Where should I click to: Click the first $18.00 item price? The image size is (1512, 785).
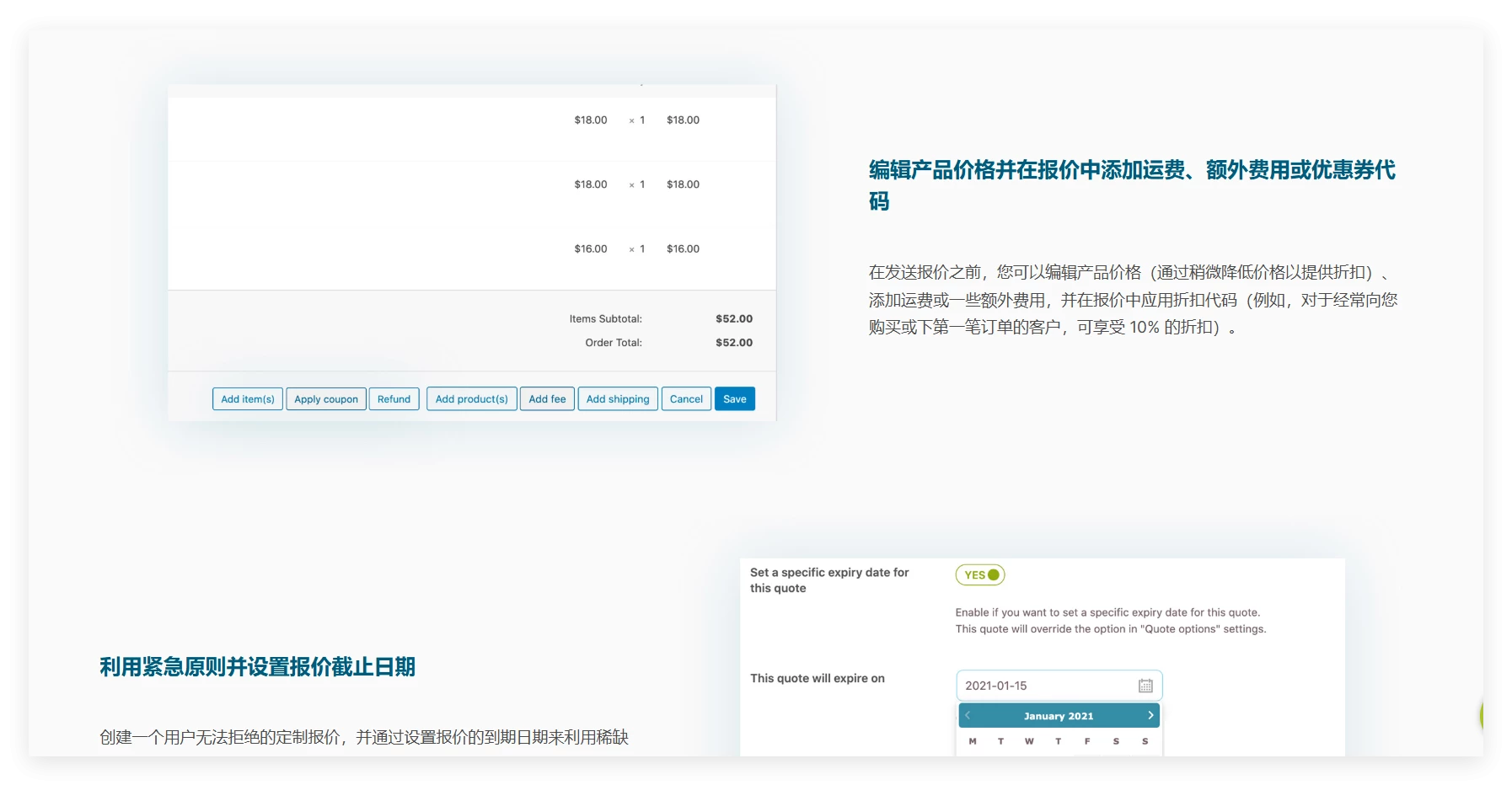pyautogui.click(x=591, y=120)
